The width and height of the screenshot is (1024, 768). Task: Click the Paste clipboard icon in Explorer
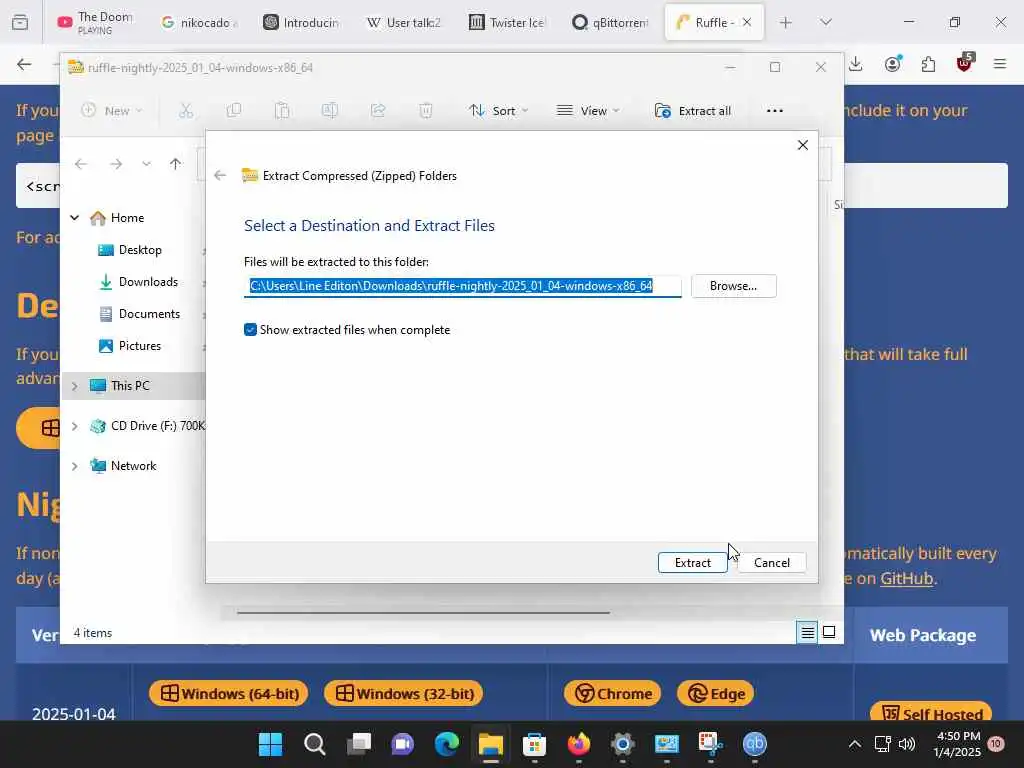coord(282,111)
